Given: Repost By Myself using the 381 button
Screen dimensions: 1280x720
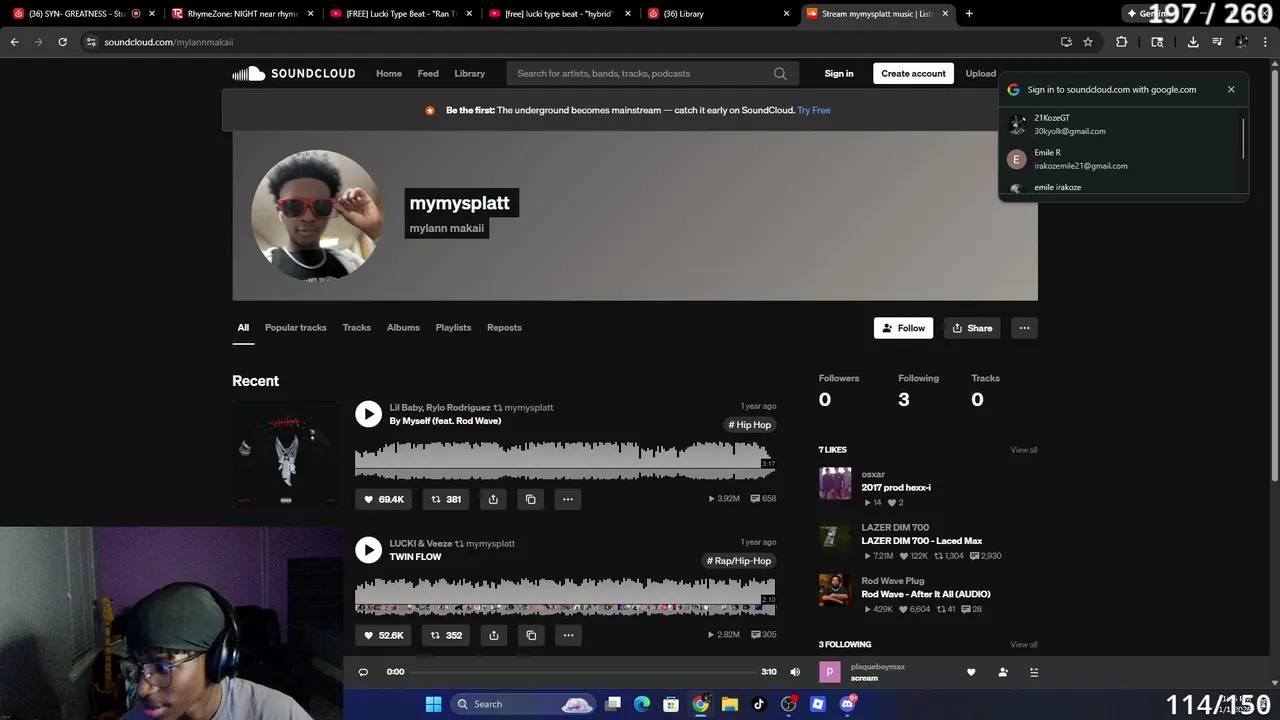Looking at the screenshot, I should point(446,499).
